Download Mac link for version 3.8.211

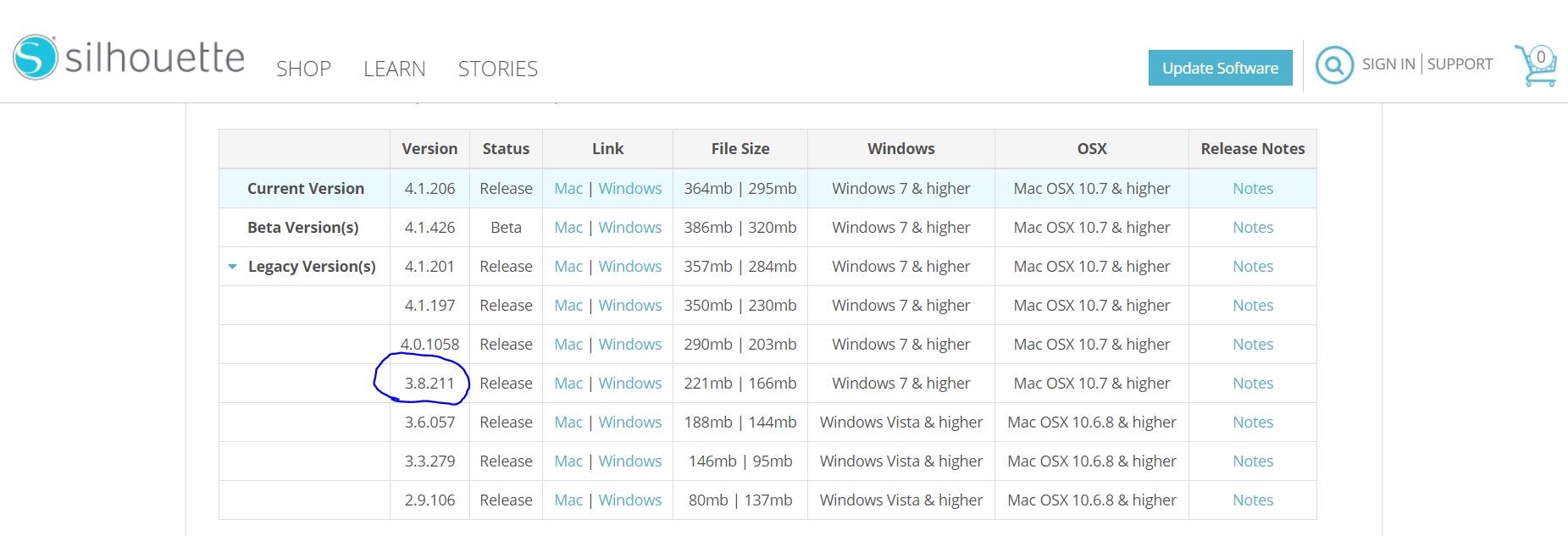pyautogui.click(x=568, y=384)
